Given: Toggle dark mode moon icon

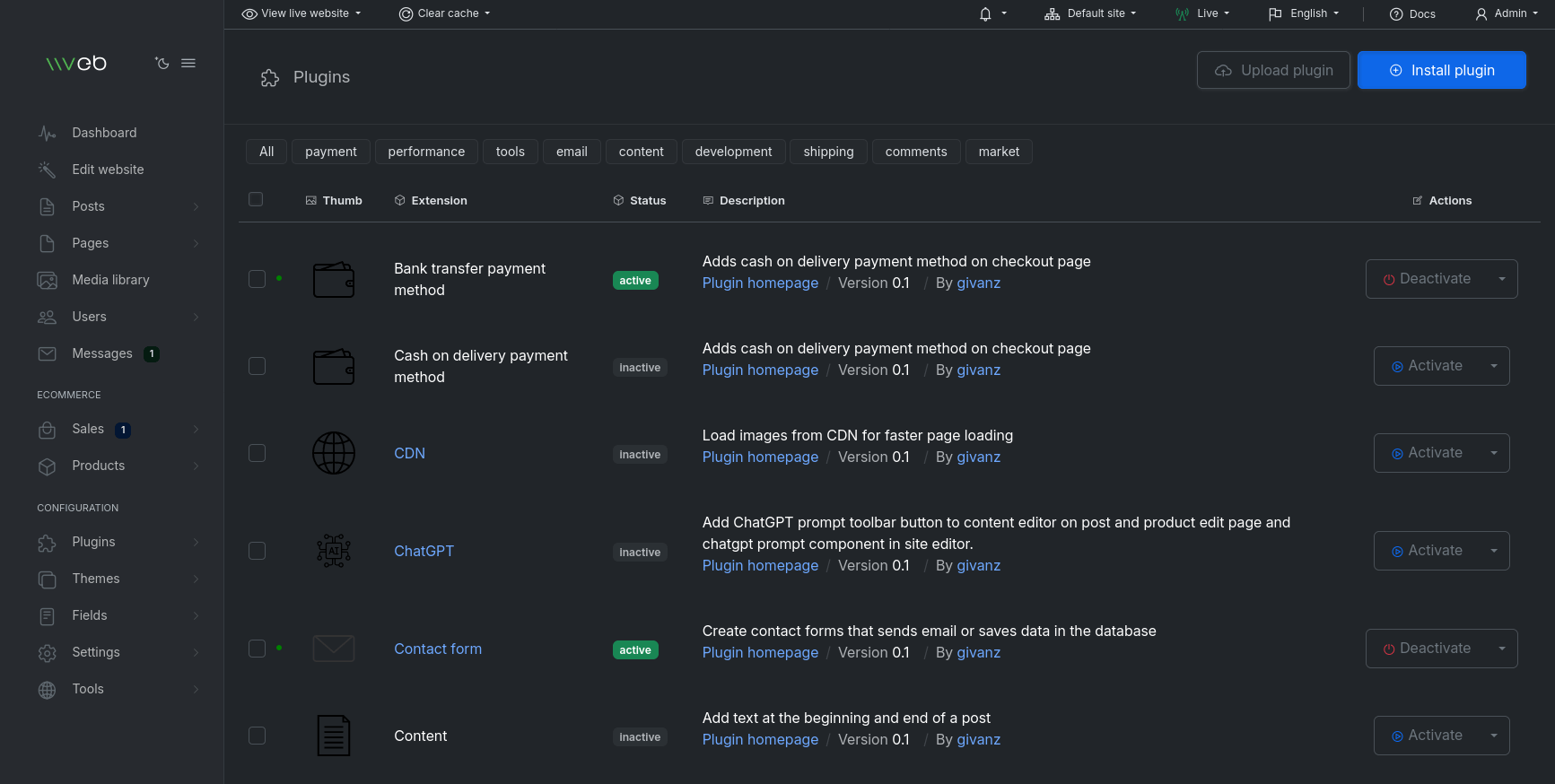Looking at the screenshot, I should 162,63.
